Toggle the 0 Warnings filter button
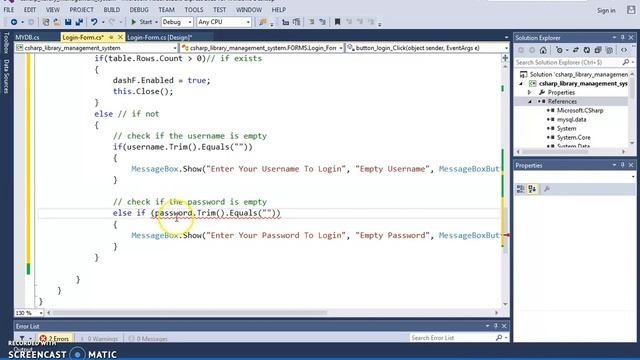The image size is (640, 360). coord(99,338)
